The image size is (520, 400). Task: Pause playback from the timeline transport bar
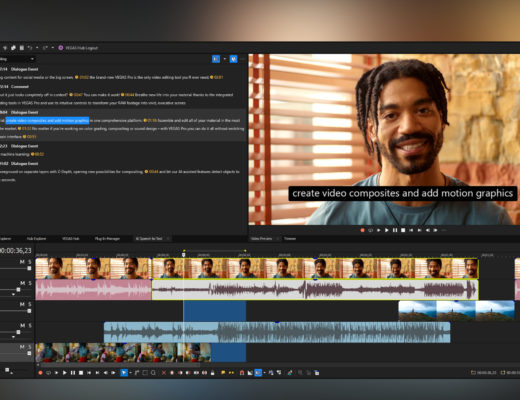click(73, 373)
